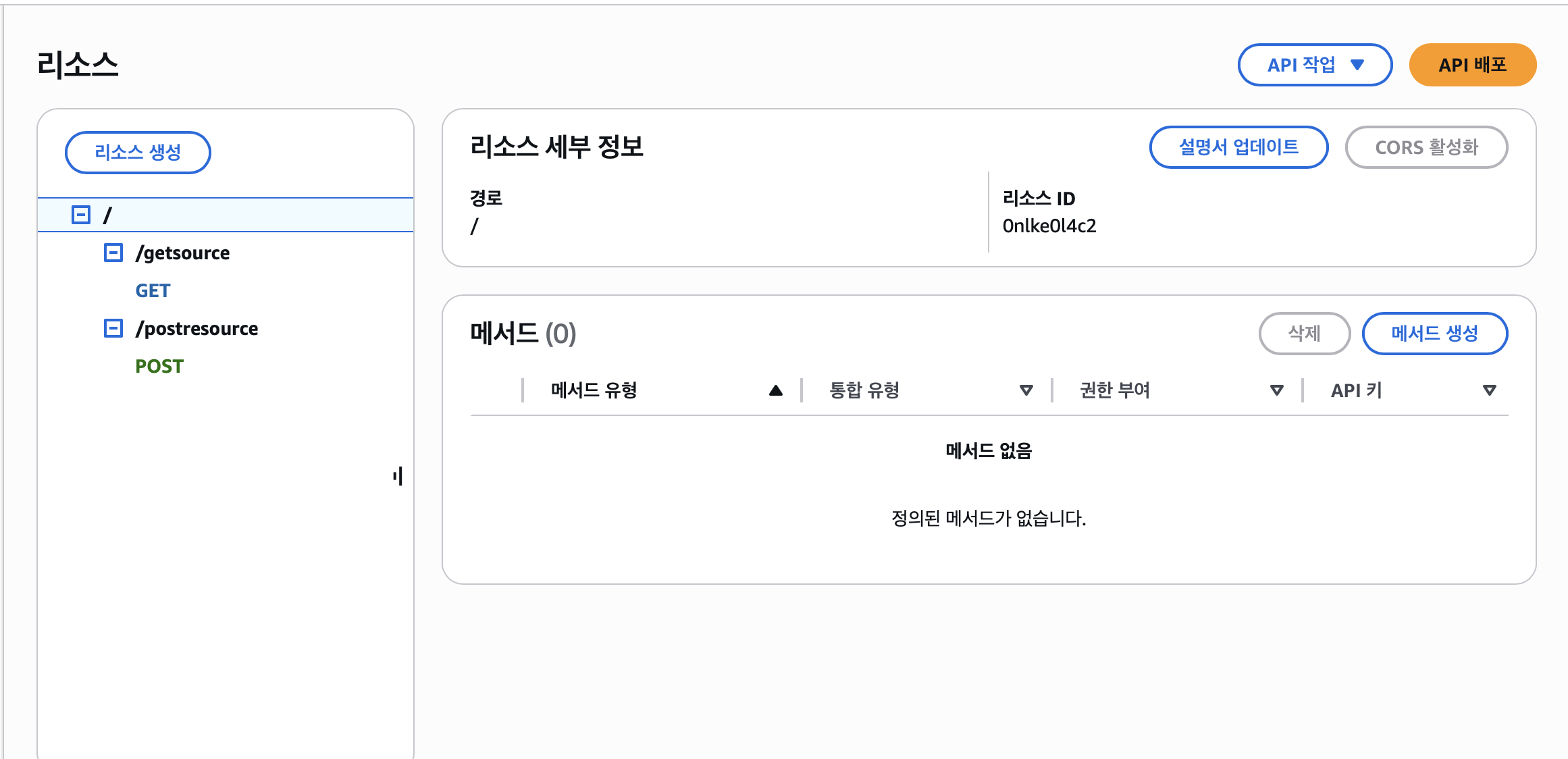Click the 삭제 button in methods panel
This screenshot has width=1568, height=759.
(x=1304, y=334)
